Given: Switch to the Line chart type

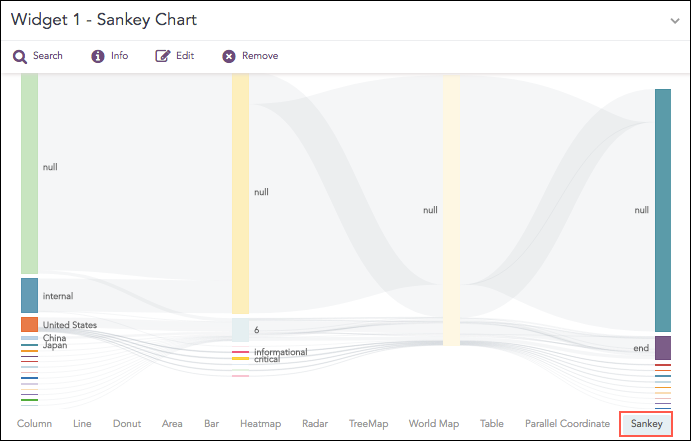Looking at the screenshot, I should coord(82,424).
